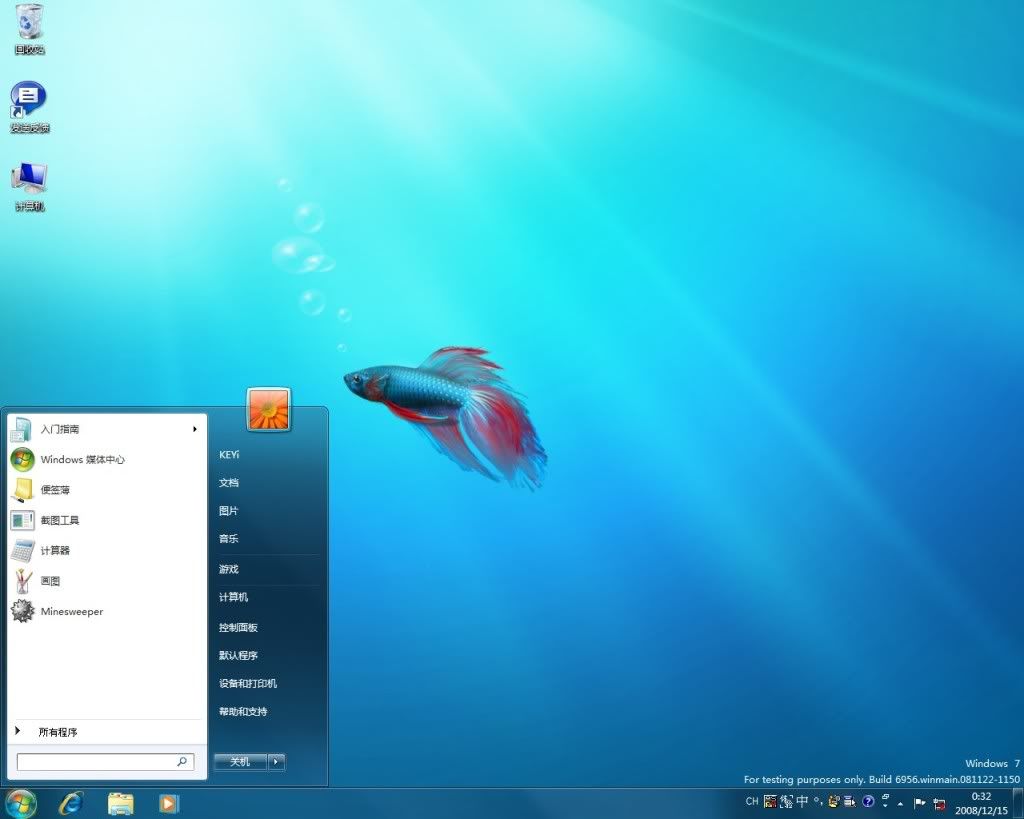1024x819 pixels.
Task: Open 默认程序 default programs
Action: [x=238, y=655]
